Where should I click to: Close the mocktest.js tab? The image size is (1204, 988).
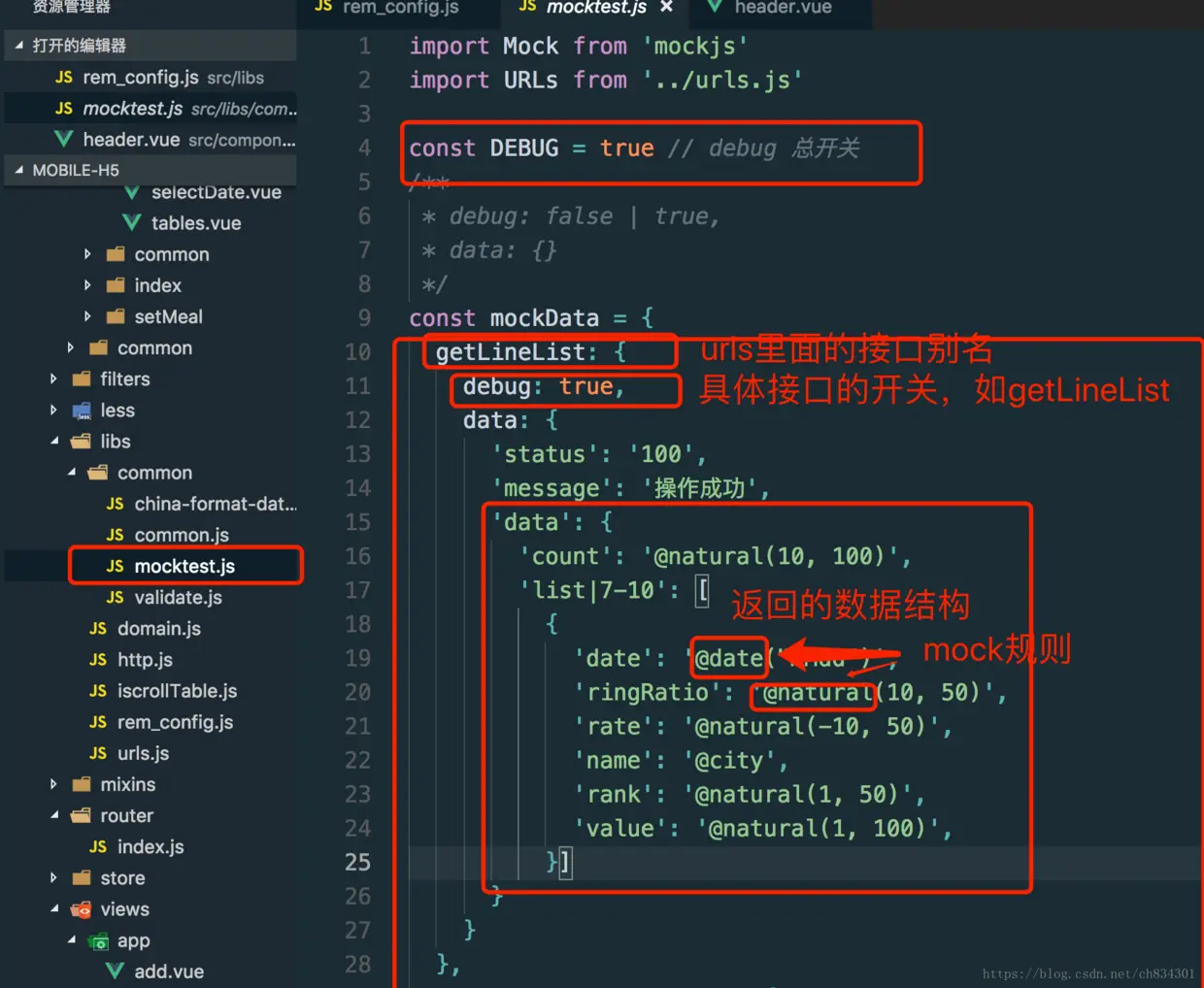(x=666, y=7)
